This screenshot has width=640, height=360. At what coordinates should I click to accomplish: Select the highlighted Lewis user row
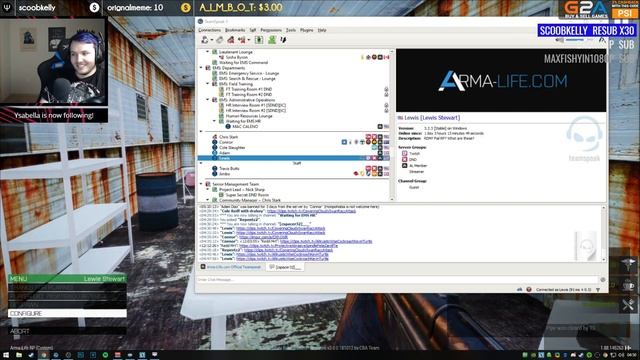pyautogui.click(x=293, y=158)
